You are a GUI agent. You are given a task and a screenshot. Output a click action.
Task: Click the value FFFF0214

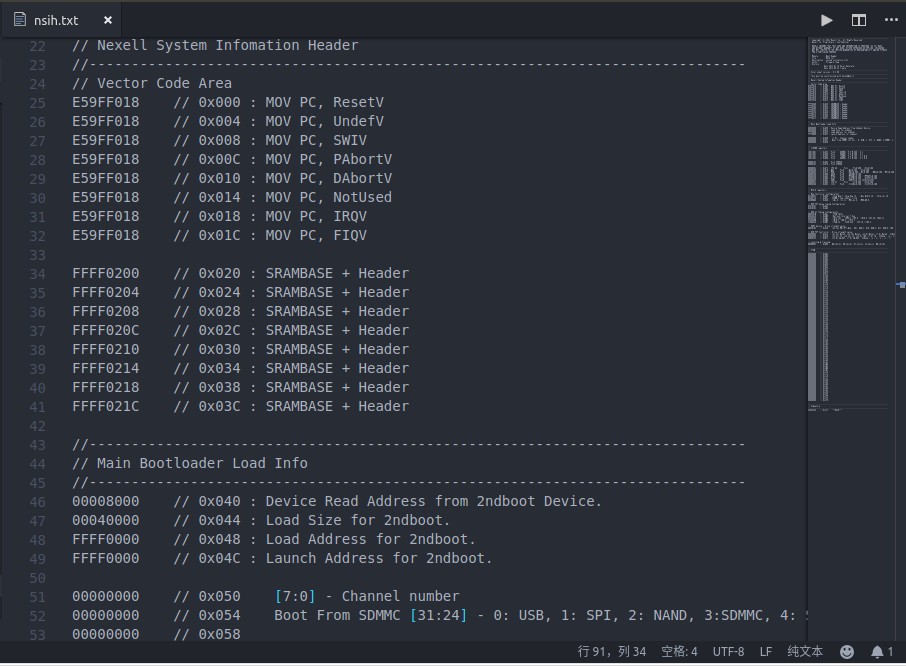(x=106, y=369)
